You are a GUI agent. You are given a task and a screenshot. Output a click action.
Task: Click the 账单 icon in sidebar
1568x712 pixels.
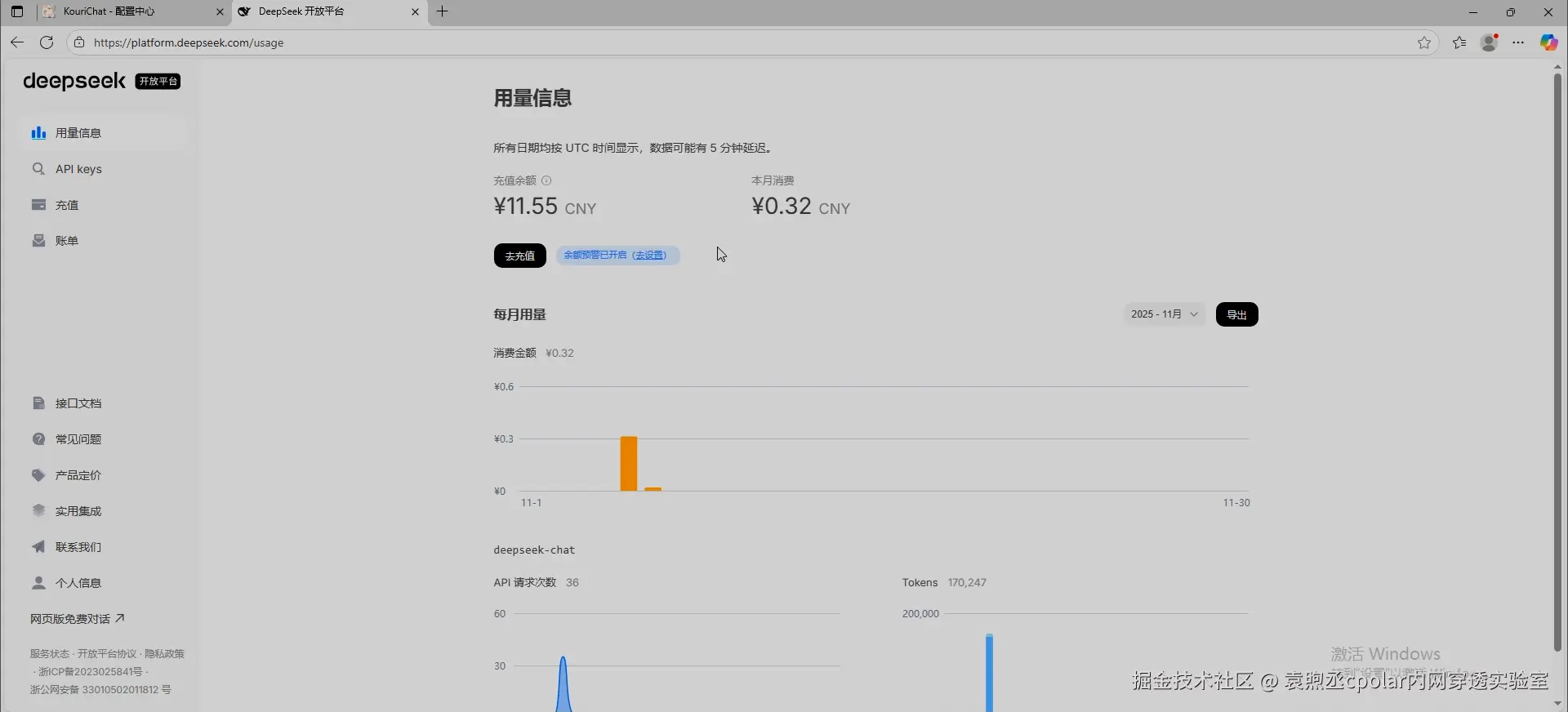coord(38,241)
